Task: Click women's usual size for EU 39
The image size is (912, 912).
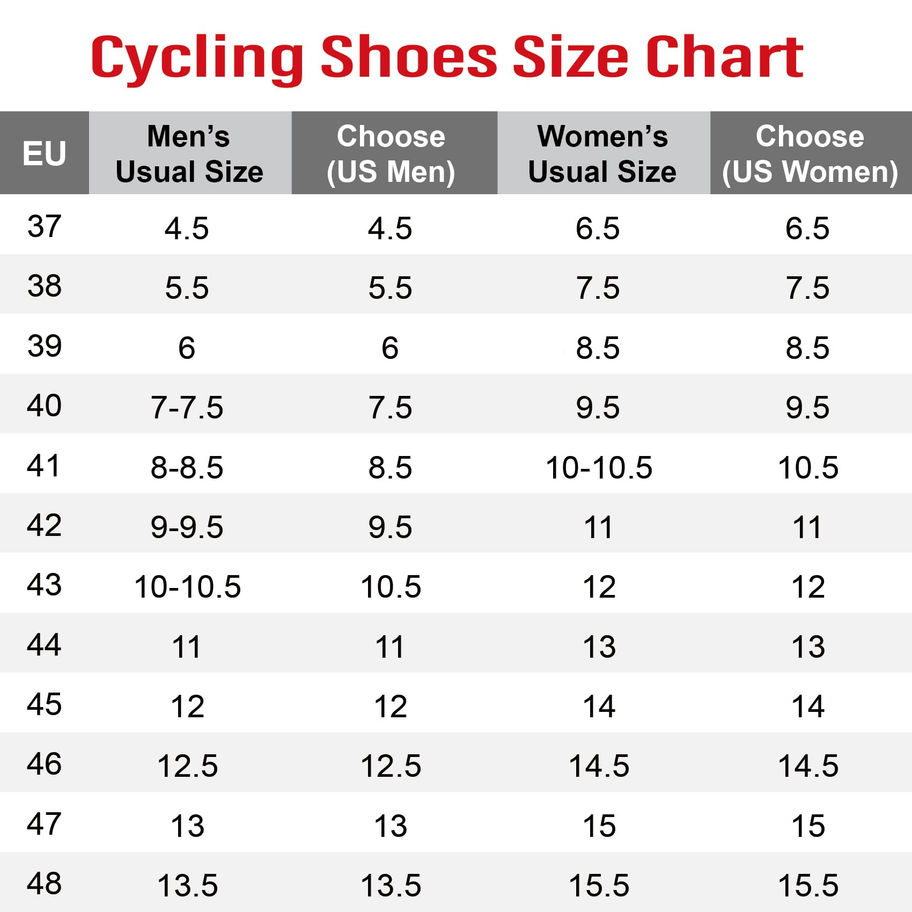Action: click(x=598, y=348)
